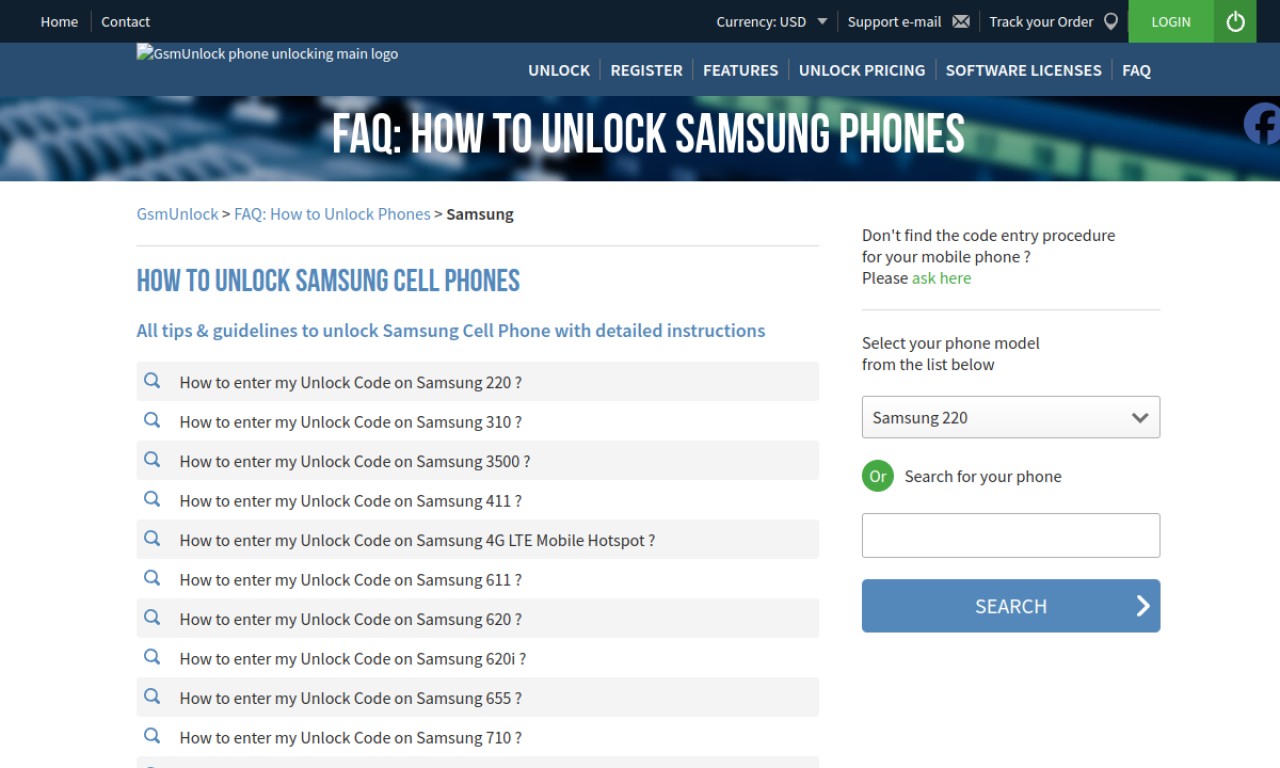Viewport: 1280px width, 768px height.
Task: Open 'FAQ: How to Unlock Phones' breadcrumb
Action: 332,214
